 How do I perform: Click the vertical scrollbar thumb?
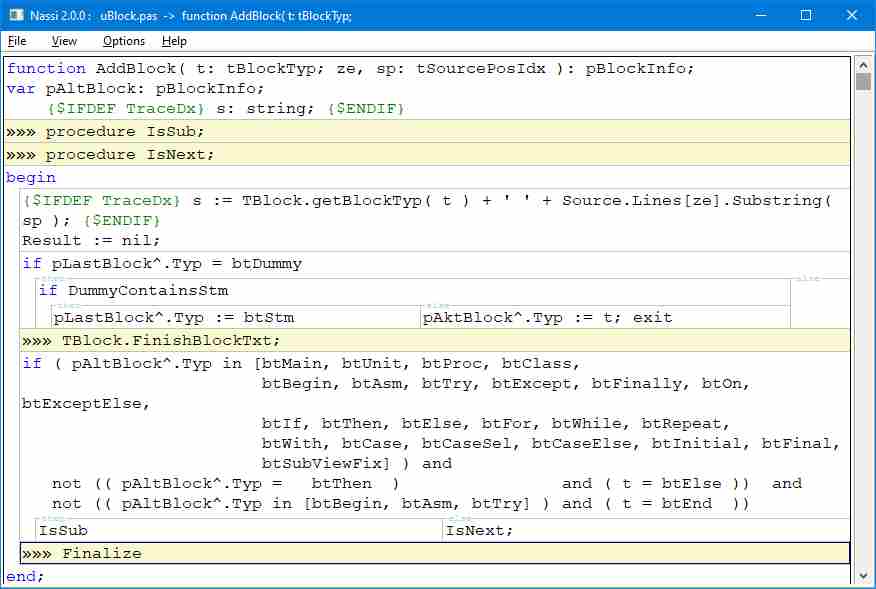(863, 82)
